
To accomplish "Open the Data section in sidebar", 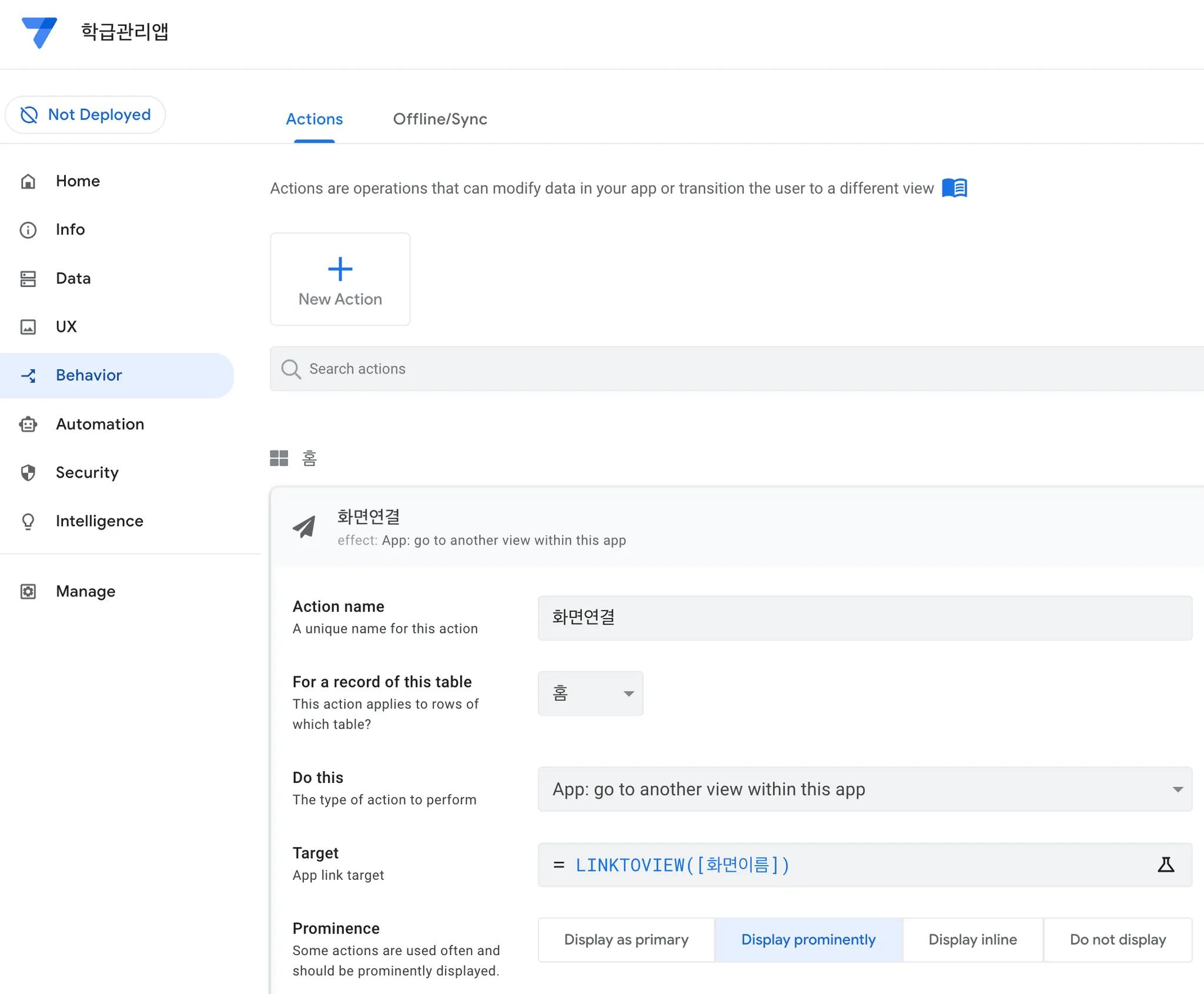I will (x=73, y=278).
